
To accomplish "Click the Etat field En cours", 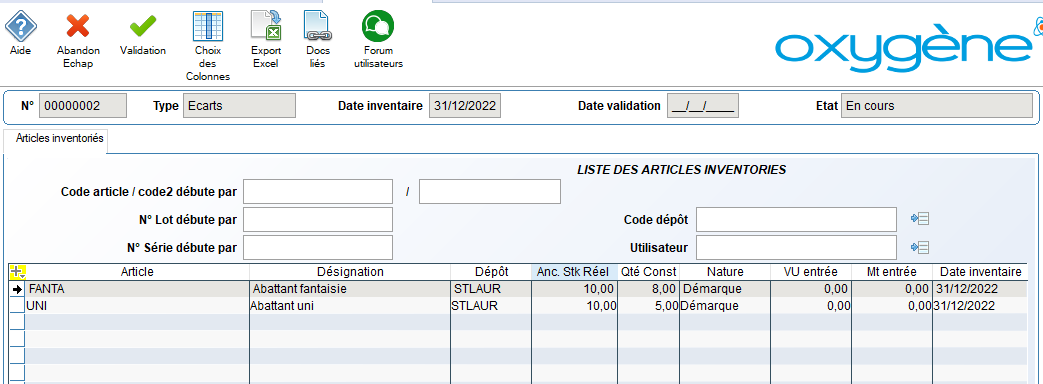I will pos(937,106).
